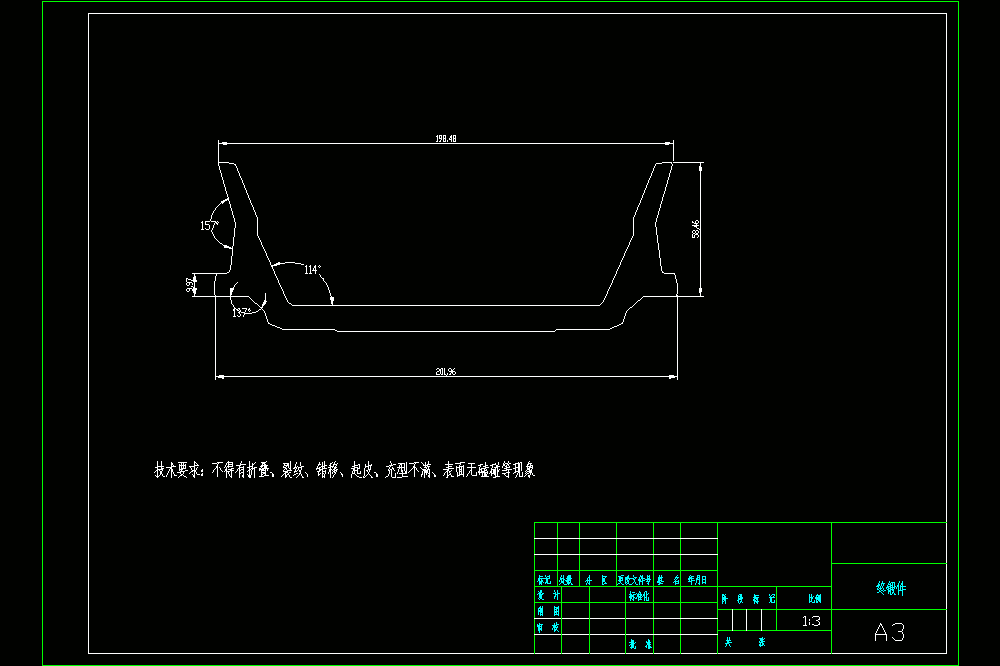This screenshot has width=1000, height=666.
Task: Click the 标准化 label in title block
Action: [x=638, y=596]
